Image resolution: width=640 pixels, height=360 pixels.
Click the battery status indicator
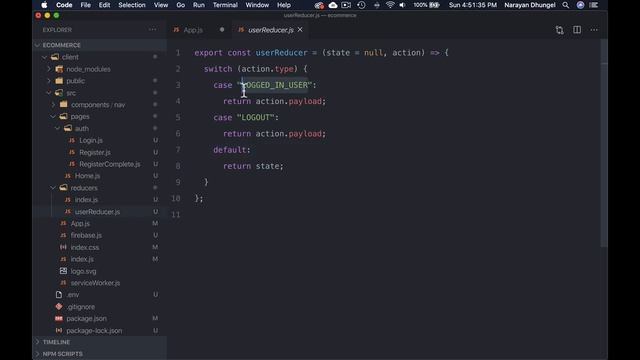427,5
